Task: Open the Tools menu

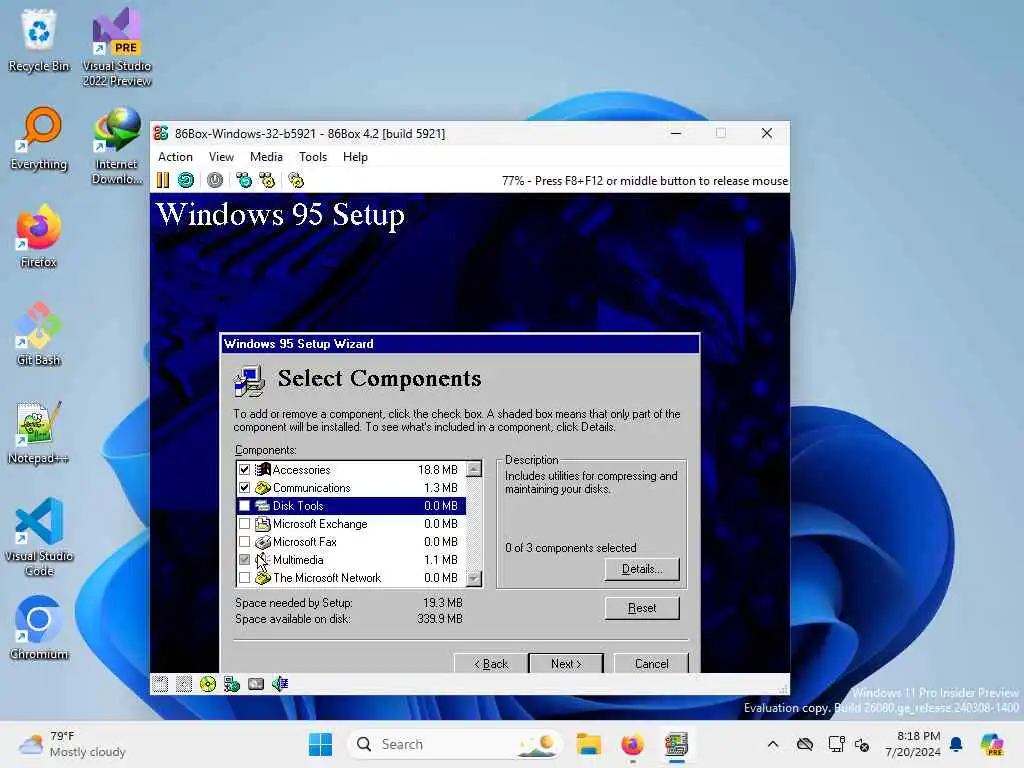Action: pyautogui.click(x=313, y=157)
